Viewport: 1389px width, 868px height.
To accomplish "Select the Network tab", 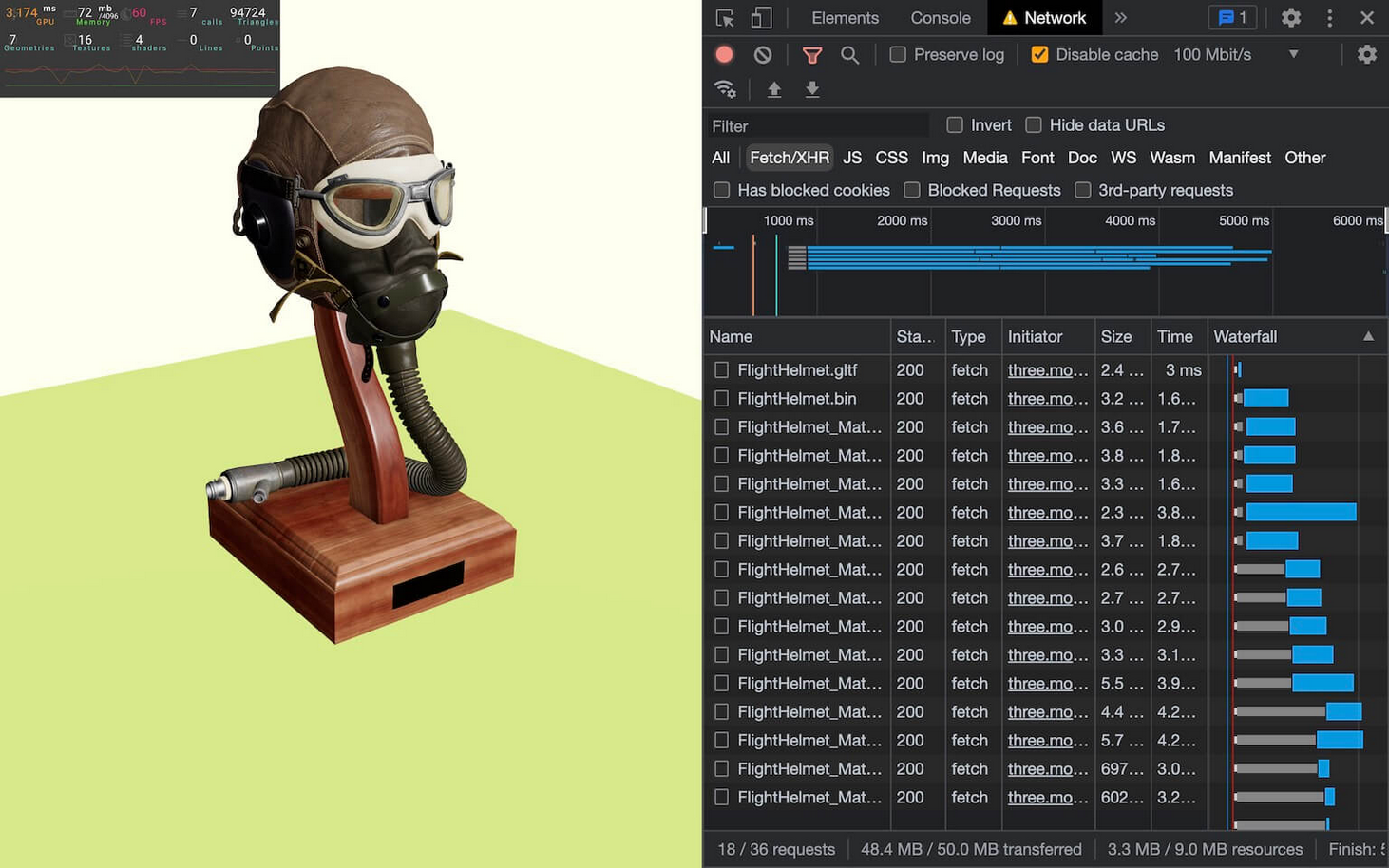I will point(1043,18).
